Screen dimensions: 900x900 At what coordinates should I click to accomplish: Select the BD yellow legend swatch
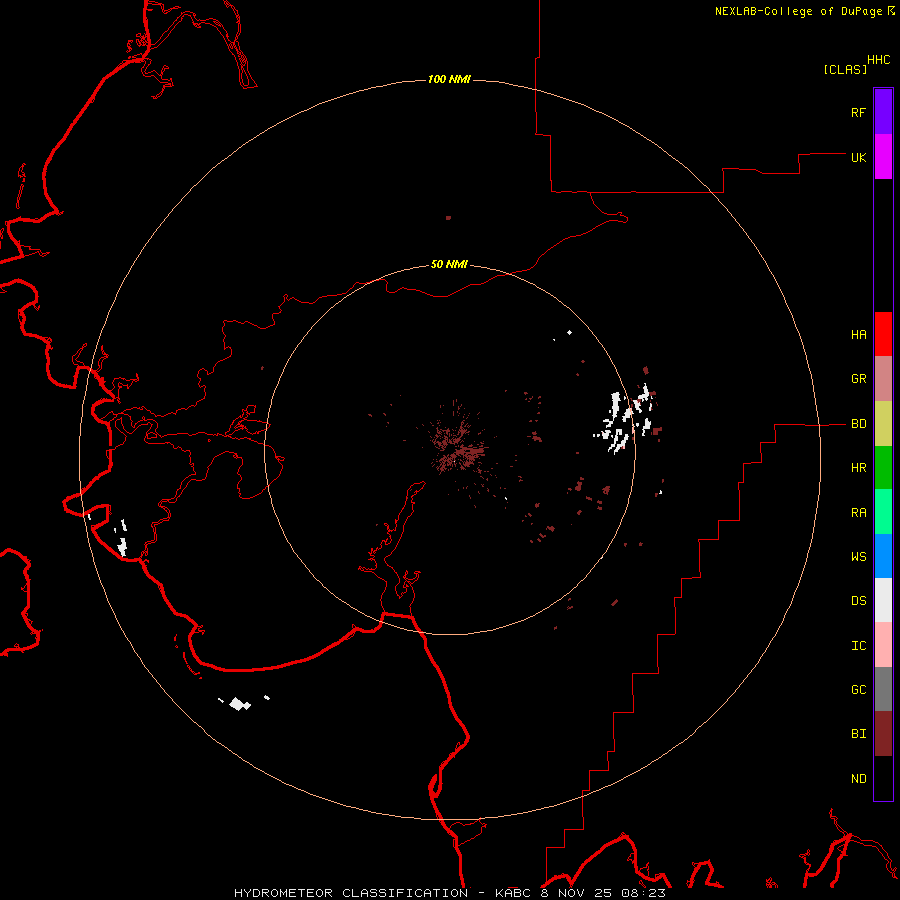(883, 424)
